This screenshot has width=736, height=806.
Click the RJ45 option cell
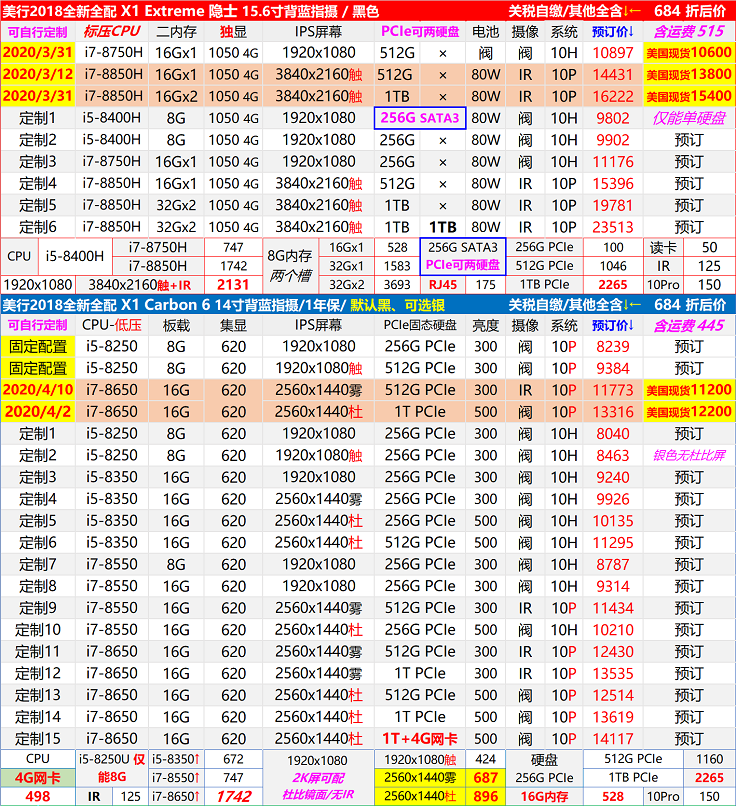[x=441, y=285]
